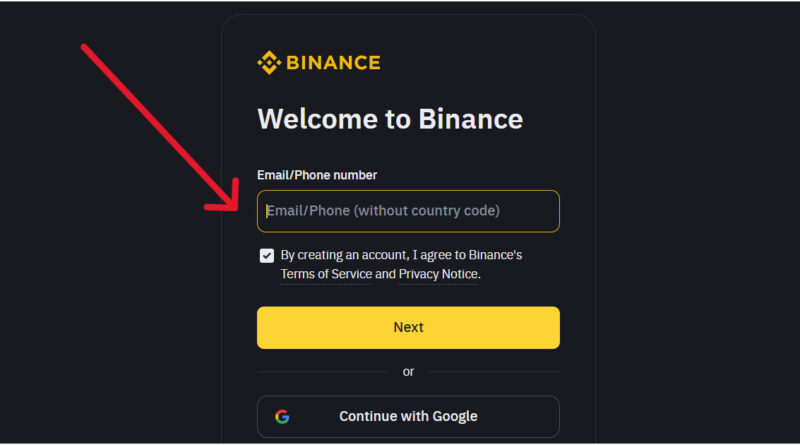Click the BINANCE wordmark text
Viewport: 800px width, 445px height.
click(333, 63)
